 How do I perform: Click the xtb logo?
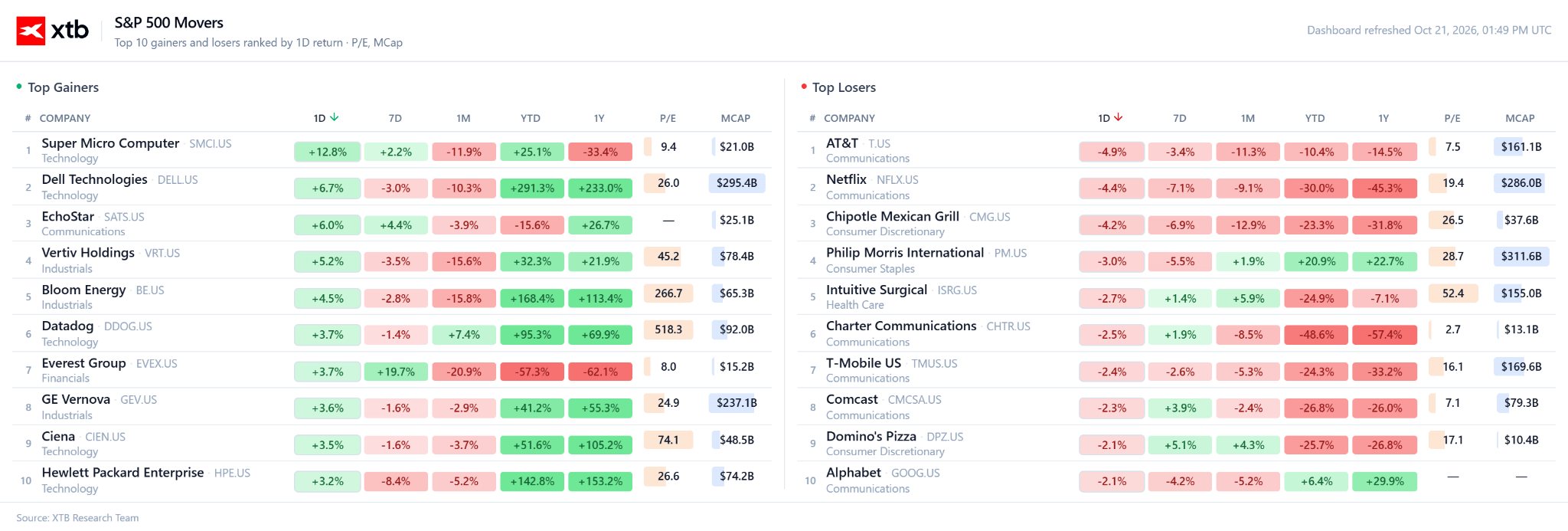(x=52, y=31)
